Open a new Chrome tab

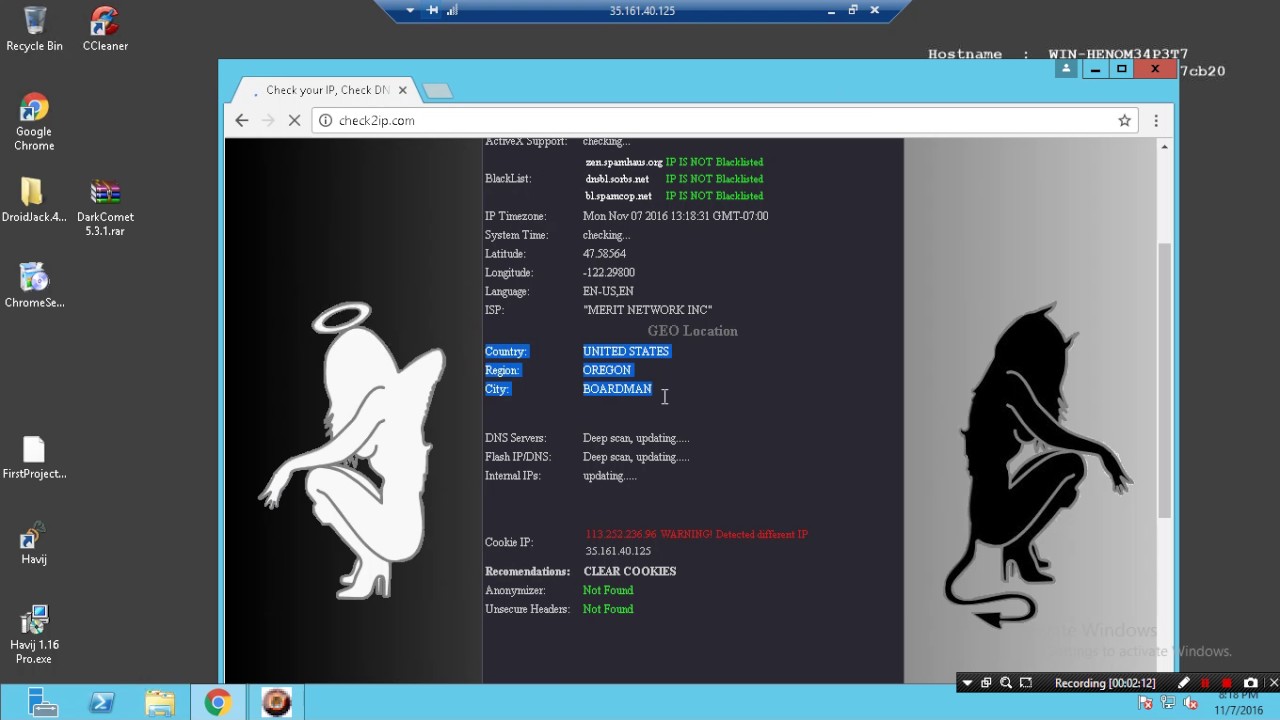pyautogui.click(x=438, y=91)
